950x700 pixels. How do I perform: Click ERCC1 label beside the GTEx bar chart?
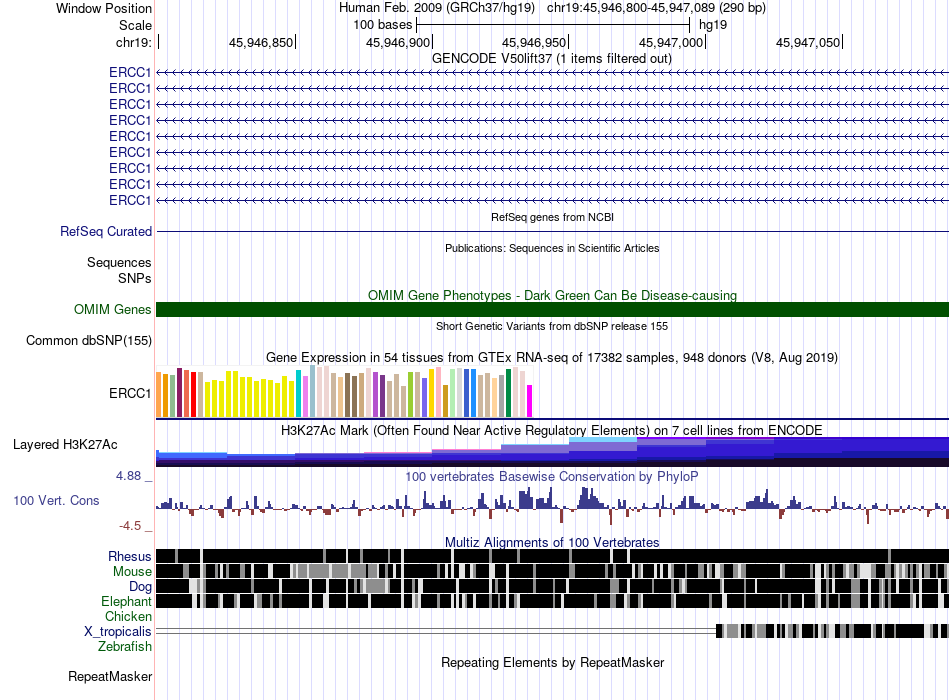(130, 393)
